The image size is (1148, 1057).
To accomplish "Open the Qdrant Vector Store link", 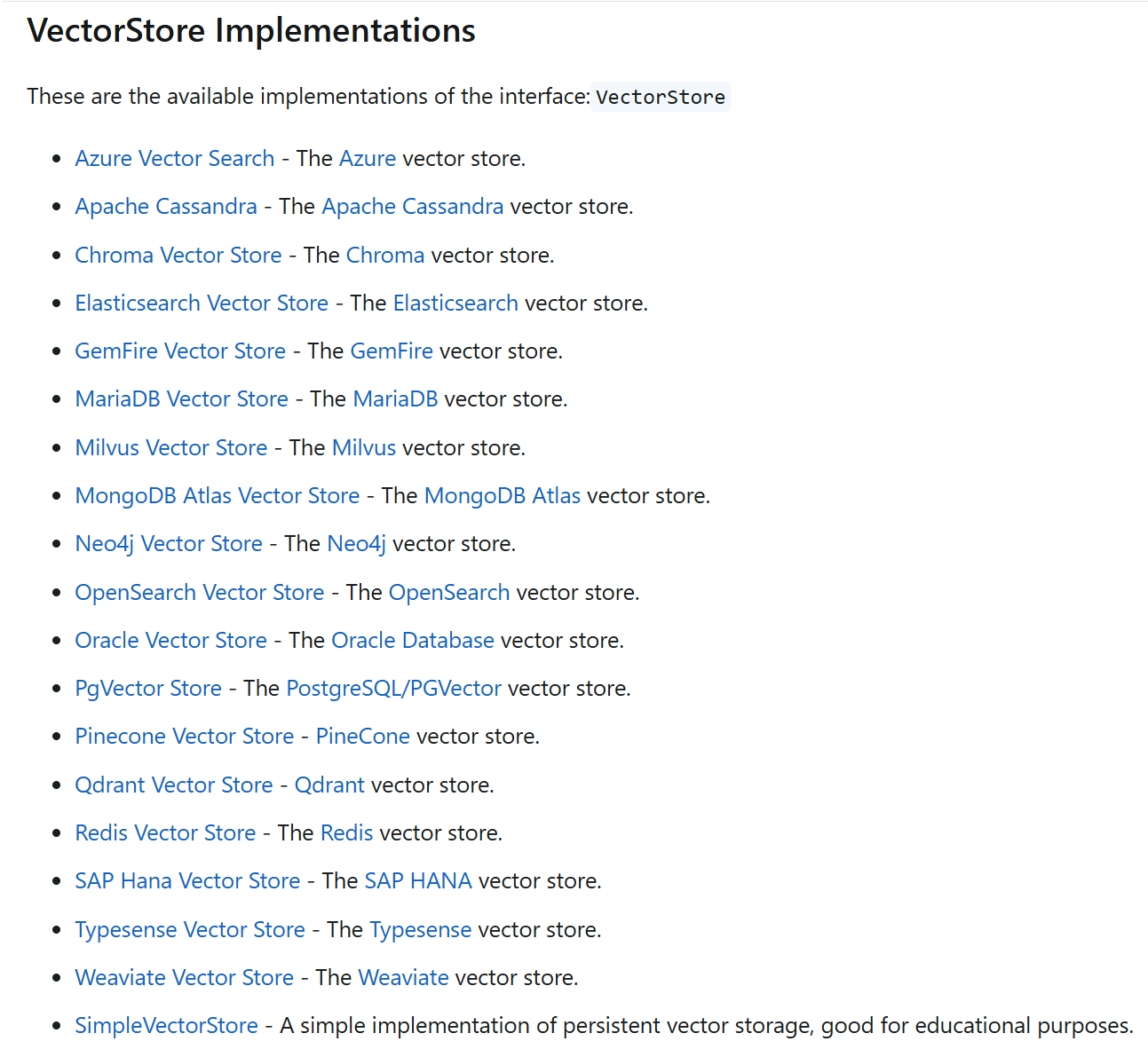I will [x=174, y=785].
